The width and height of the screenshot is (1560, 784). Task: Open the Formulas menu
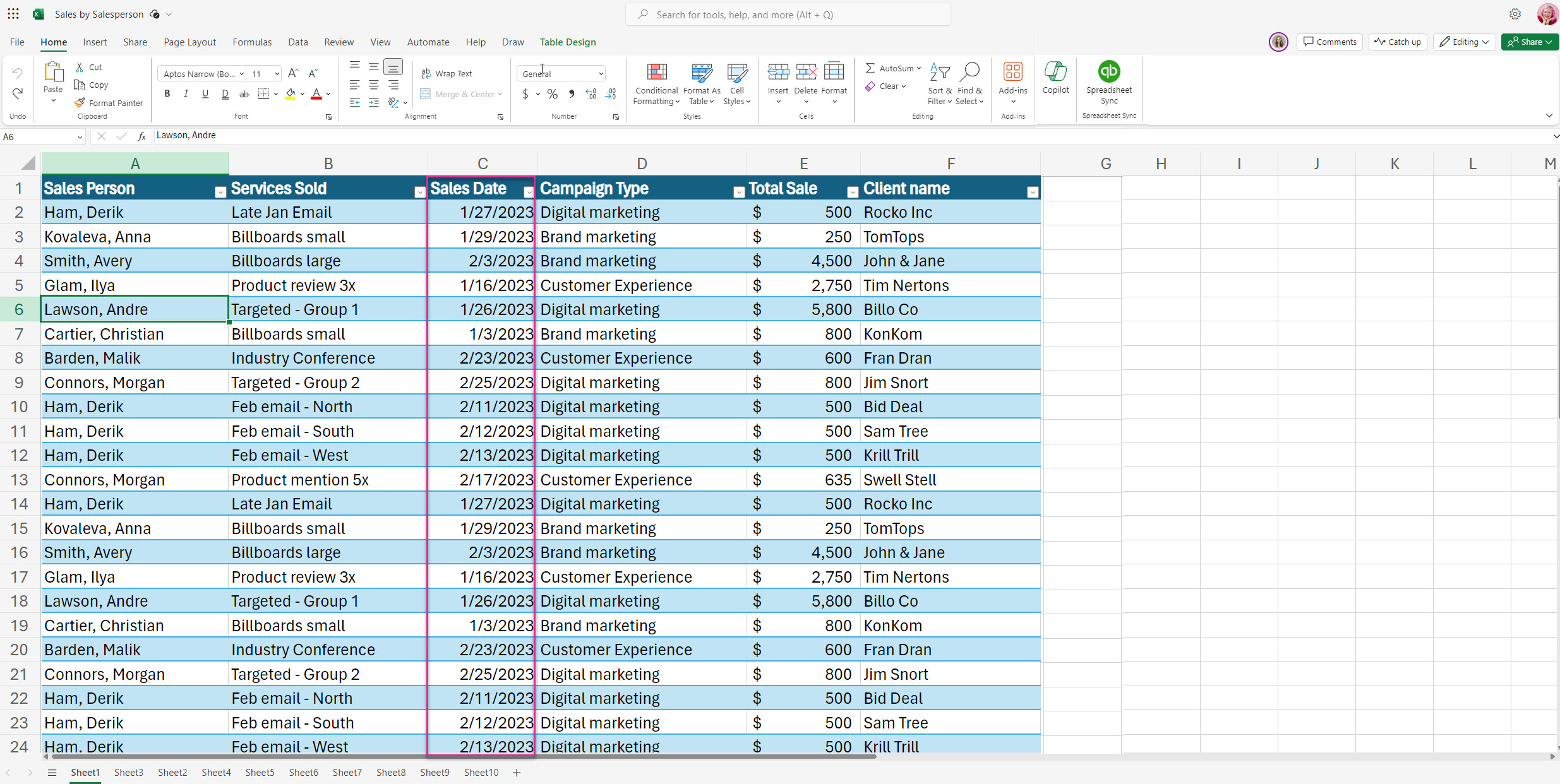[252, 42]
